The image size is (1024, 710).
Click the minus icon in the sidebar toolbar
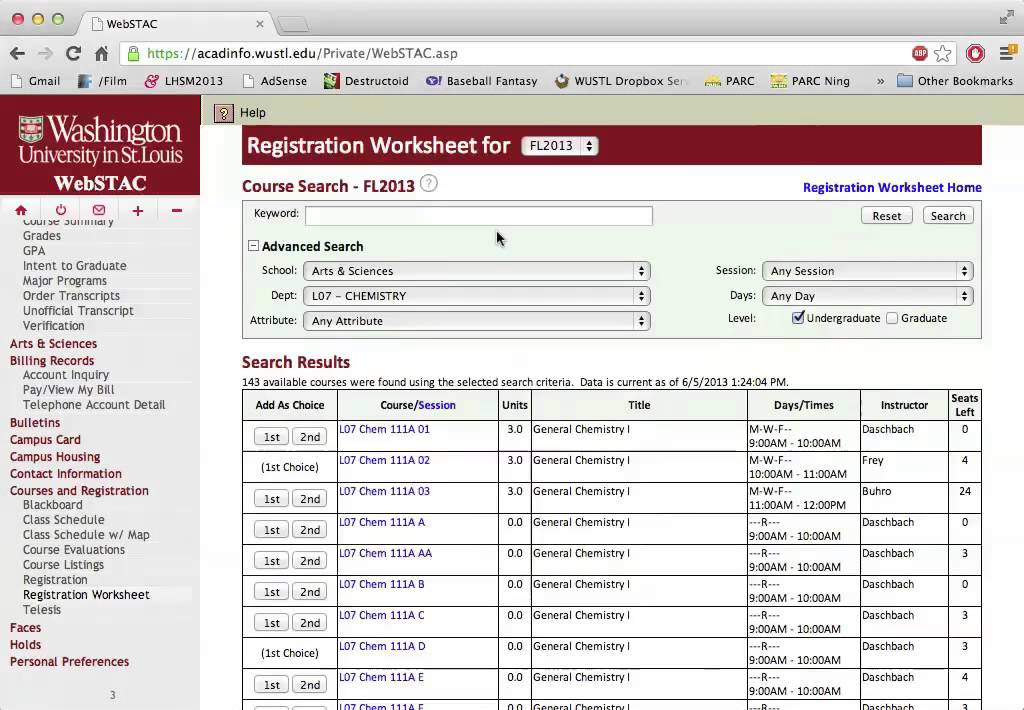[175, 210]
